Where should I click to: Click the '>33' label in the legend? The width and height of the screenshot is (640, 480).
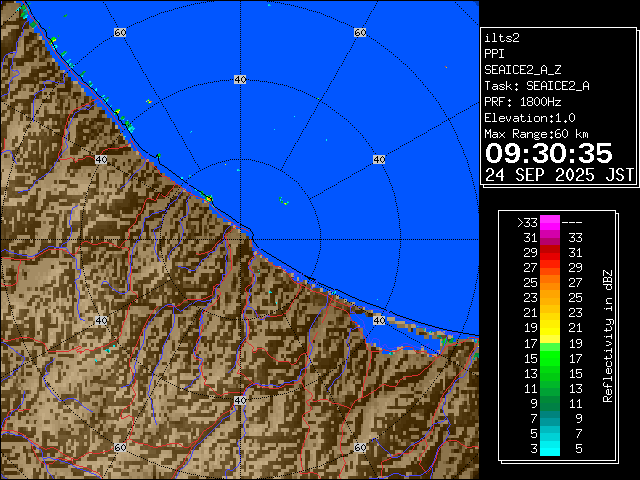(x=526, y=223)
